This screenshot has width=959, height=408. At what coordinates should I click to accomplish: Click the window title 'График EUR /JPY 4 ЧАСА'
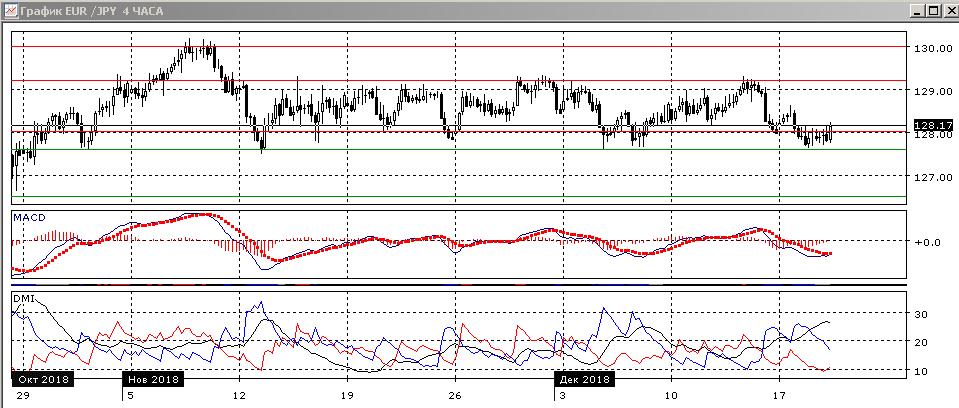tap(92, 11)
